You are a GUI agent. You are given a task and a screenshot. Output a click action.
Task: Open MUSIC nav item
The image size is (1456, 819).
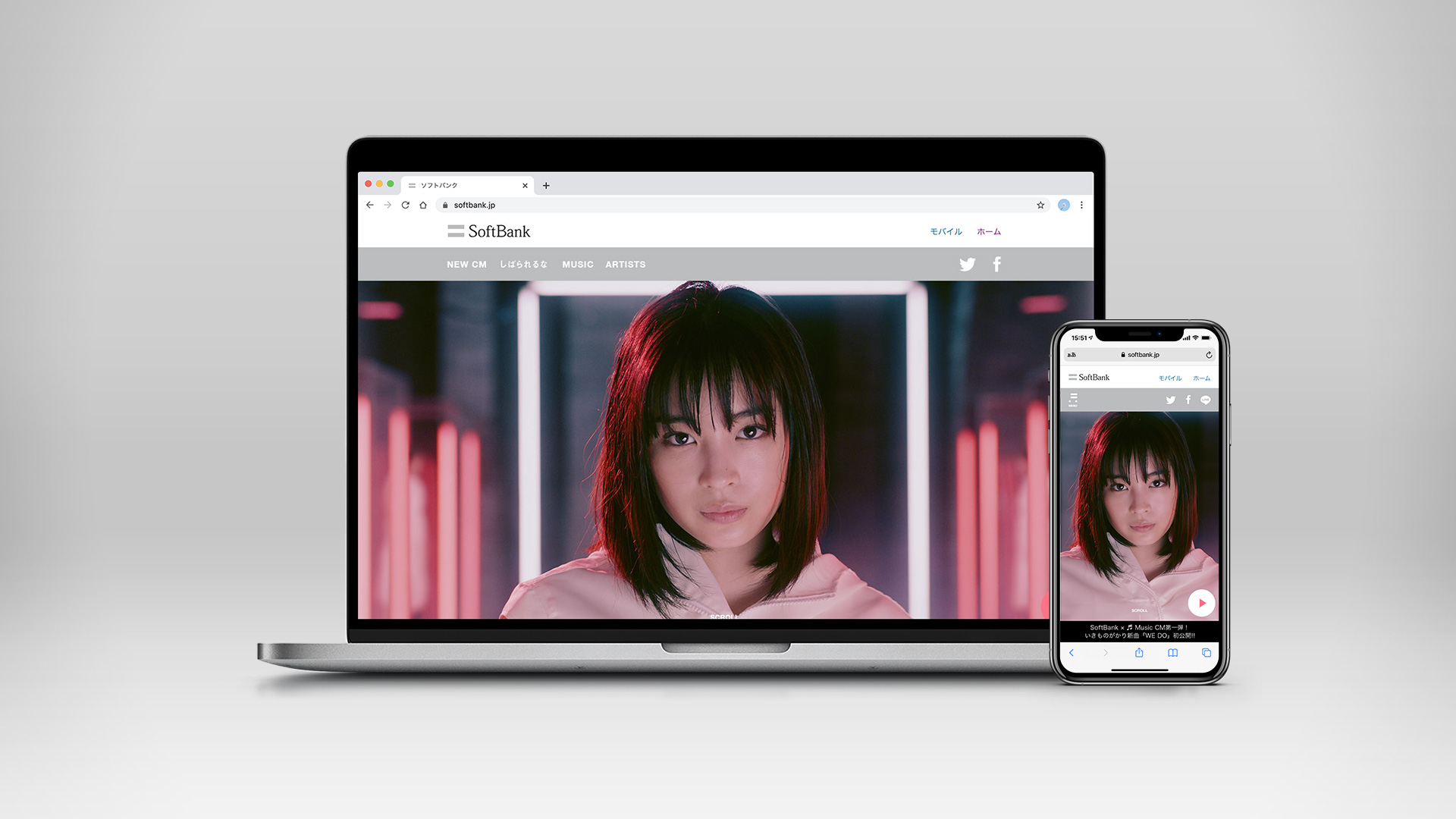click(577, 265)
